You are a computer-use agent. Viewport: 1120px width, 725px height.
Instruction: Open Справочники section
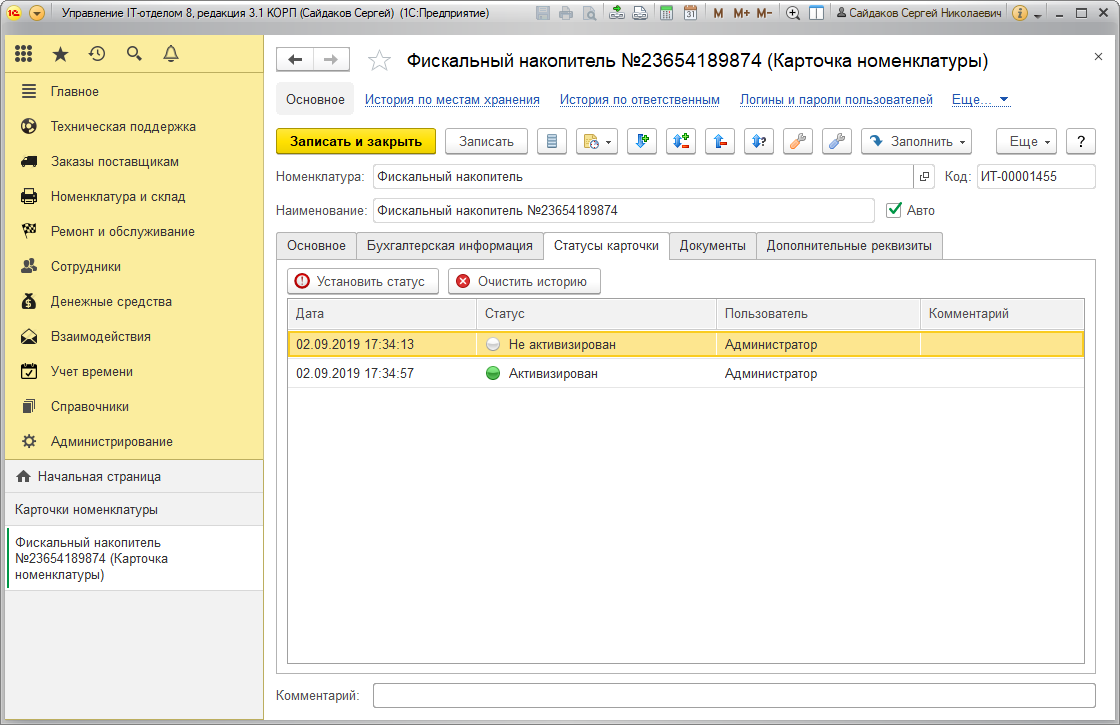point(134,406)
